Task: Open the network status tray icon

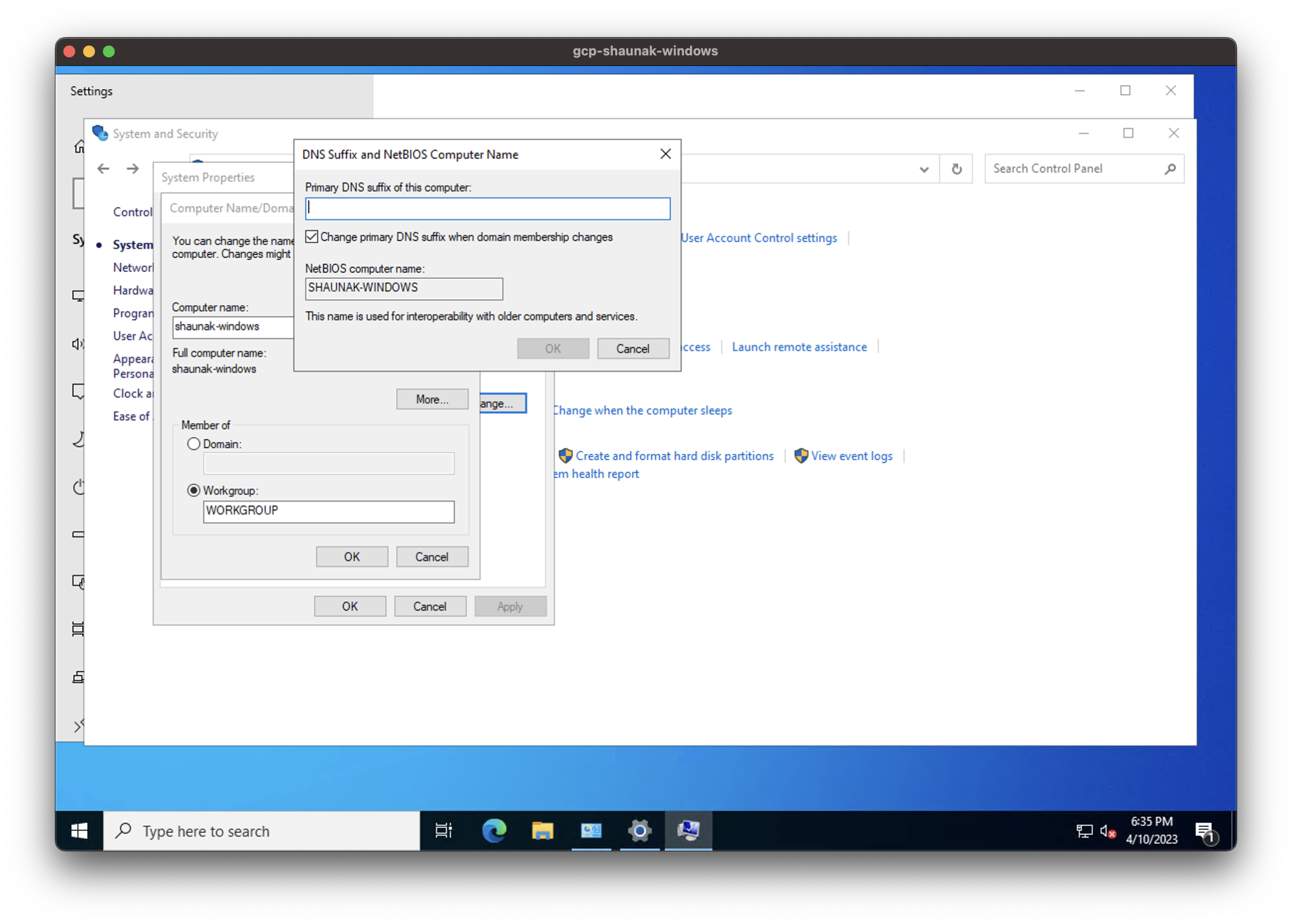Action: 1084,831
